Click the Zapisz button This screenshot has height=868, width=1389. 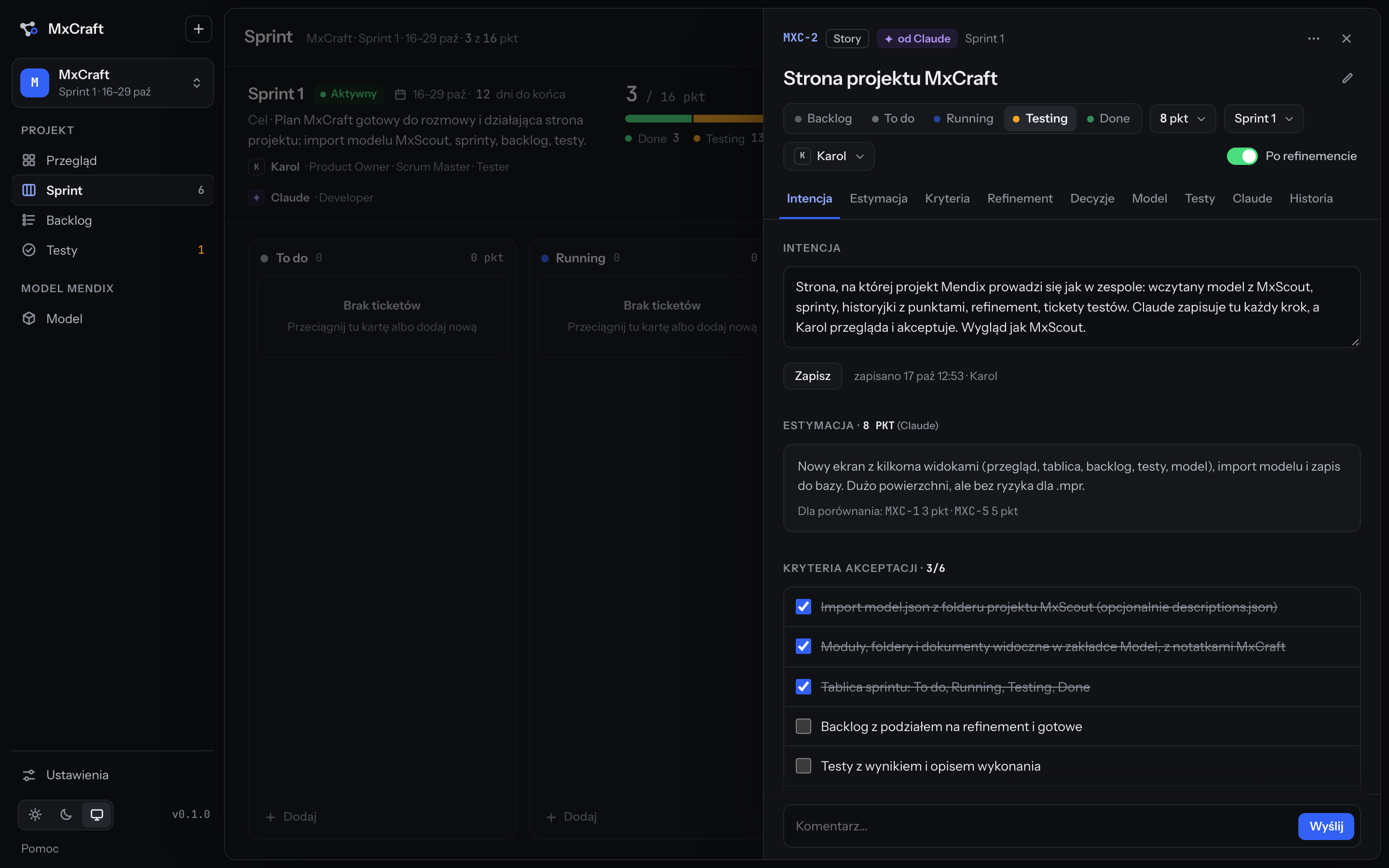[812, 376]
